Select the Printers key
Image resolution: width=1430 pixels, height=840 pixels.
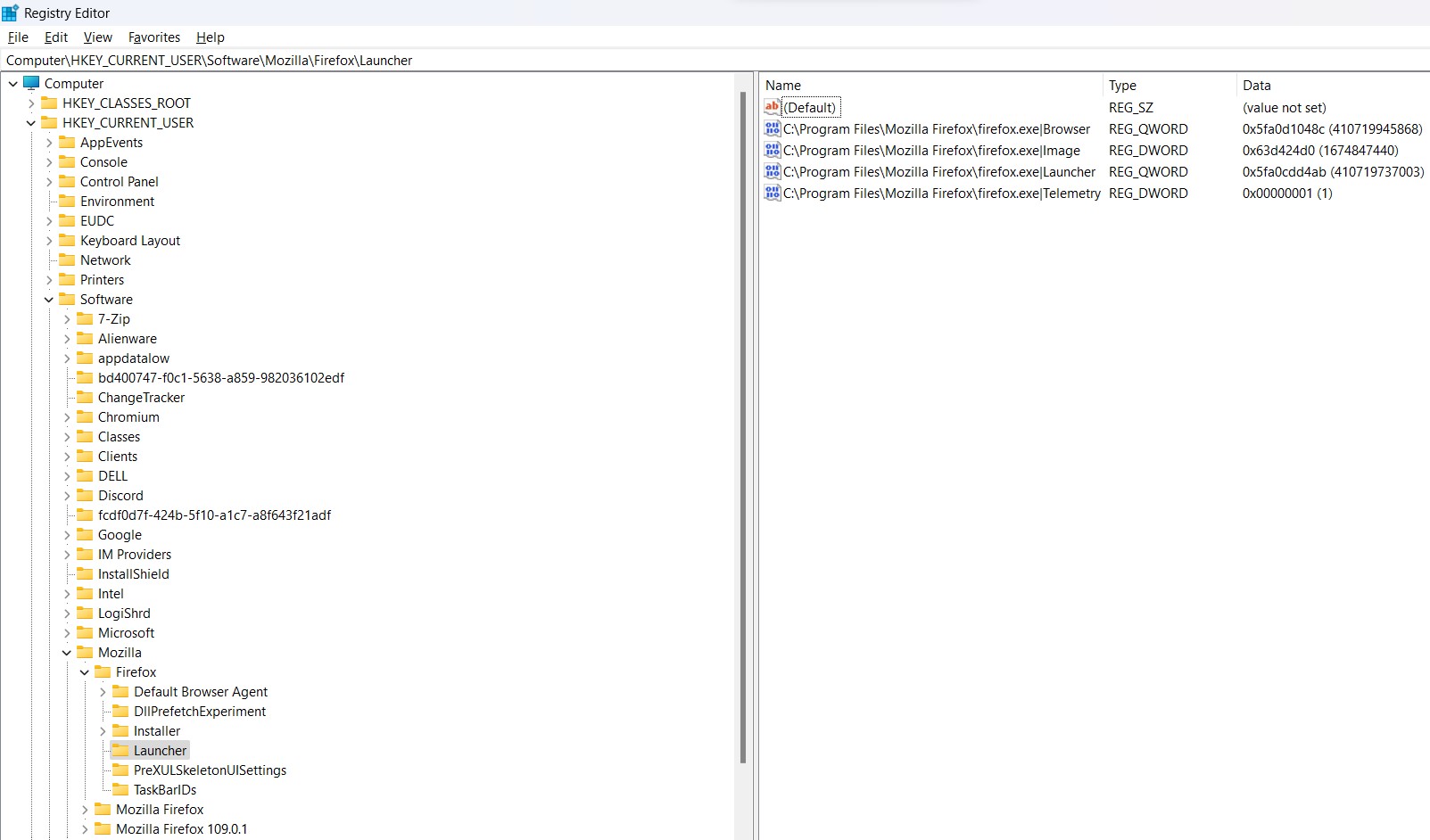[x=102, y=280]
